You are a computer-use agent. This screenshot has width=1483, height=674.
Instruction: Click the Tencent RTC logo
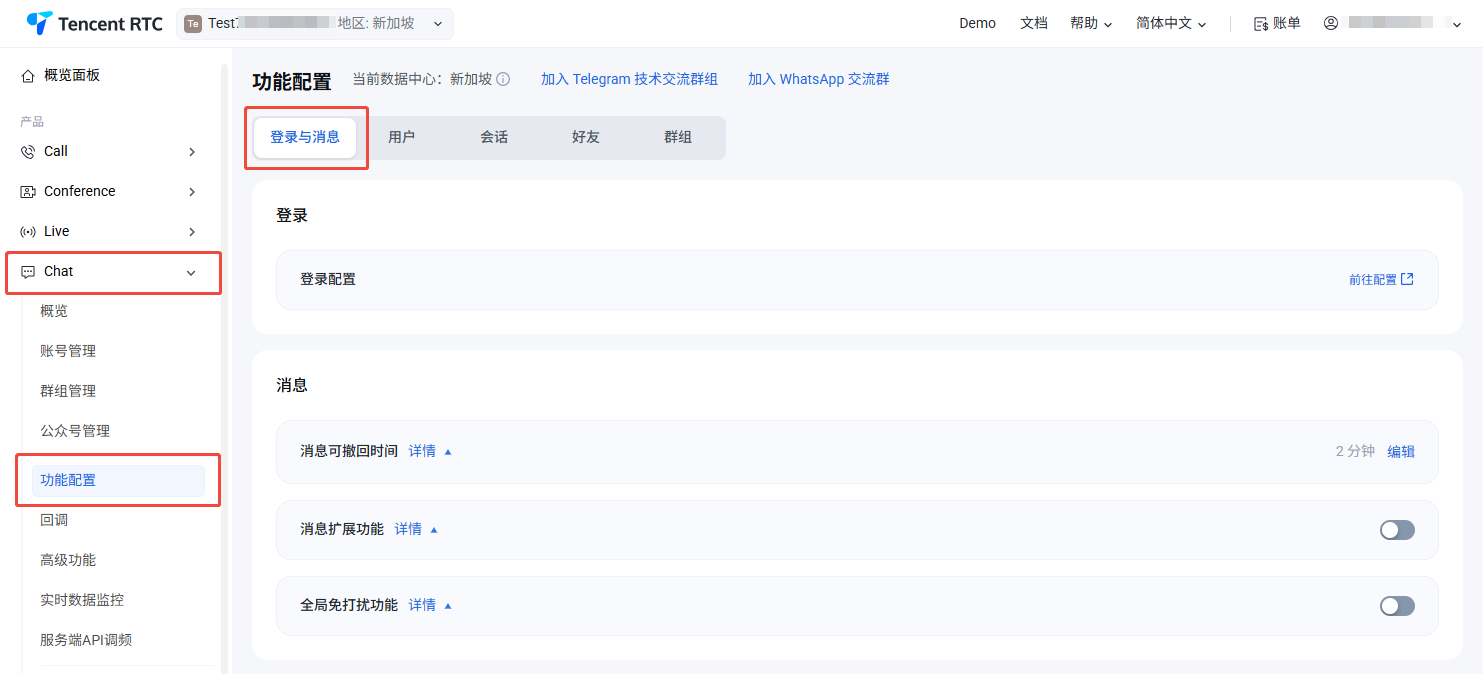tap(94, 23)
